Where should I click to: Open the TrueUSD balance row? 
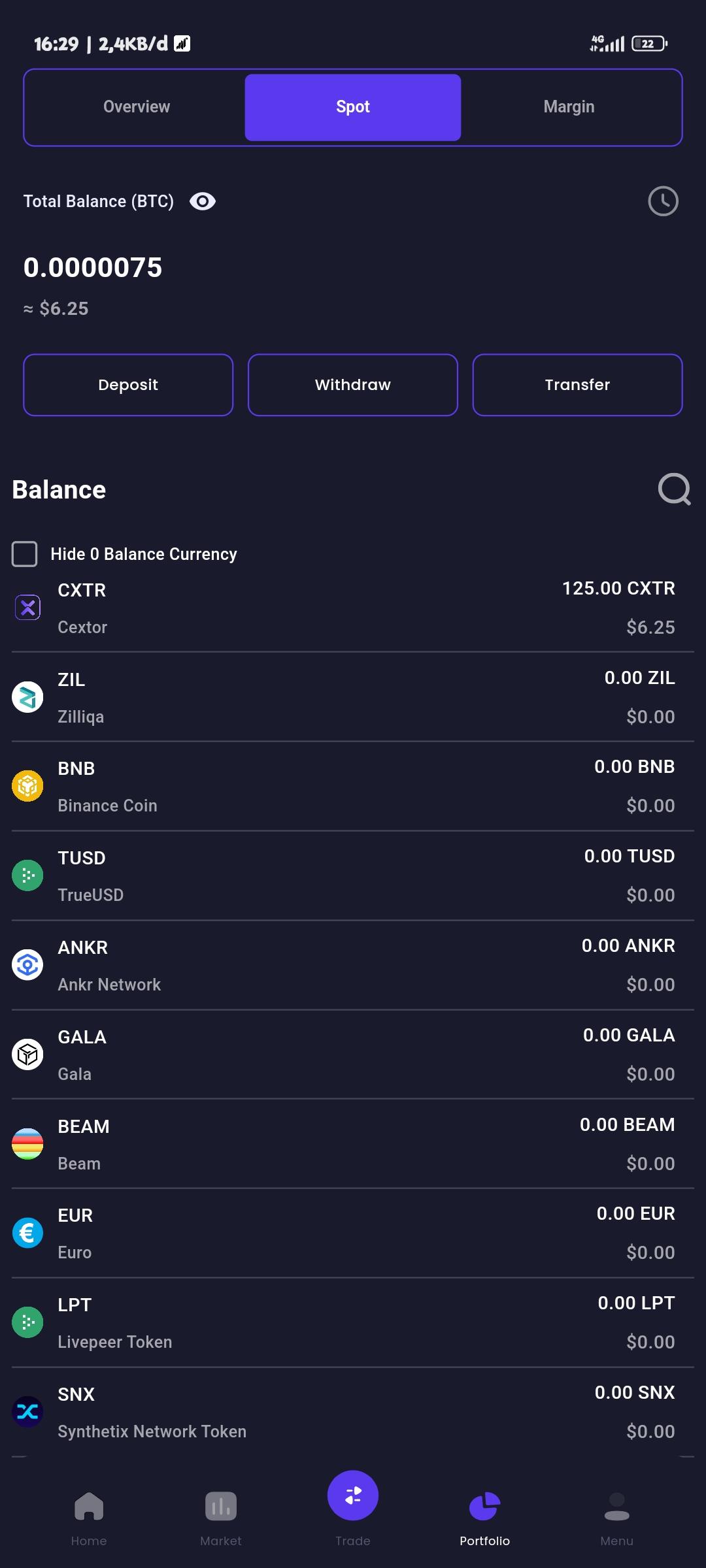(x=353, y=876)
